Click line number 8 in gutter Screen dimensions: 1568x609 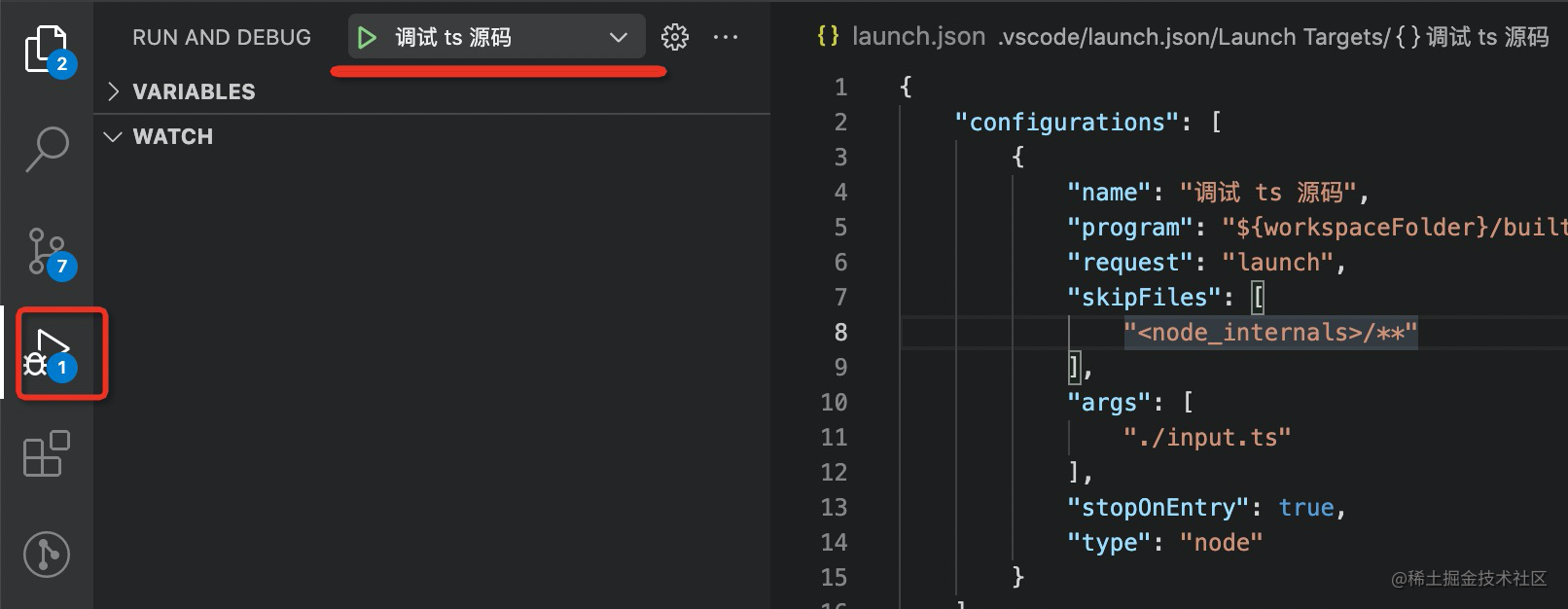tap(839, 333)
